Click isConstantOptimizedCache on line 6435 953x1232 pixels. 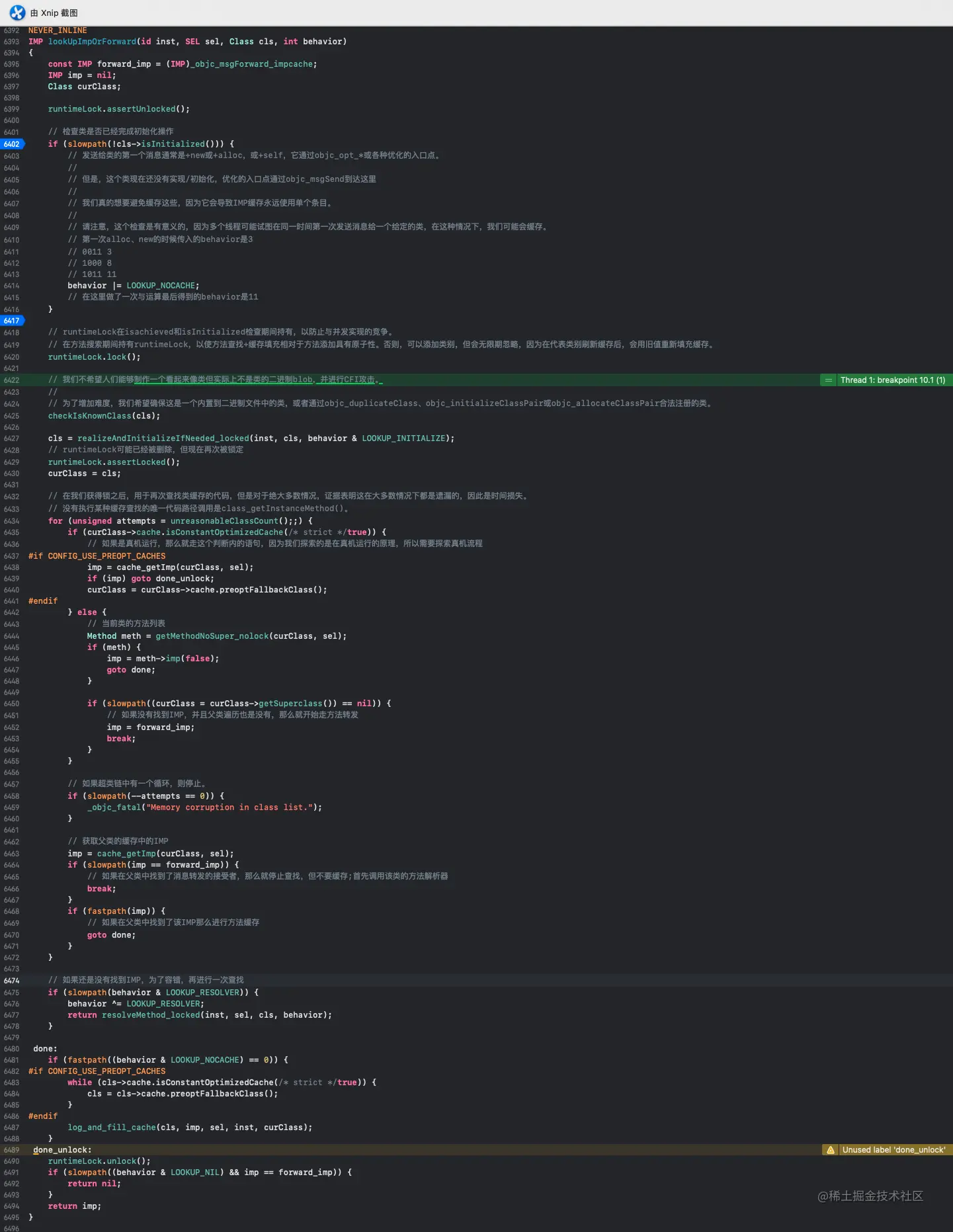224,532
